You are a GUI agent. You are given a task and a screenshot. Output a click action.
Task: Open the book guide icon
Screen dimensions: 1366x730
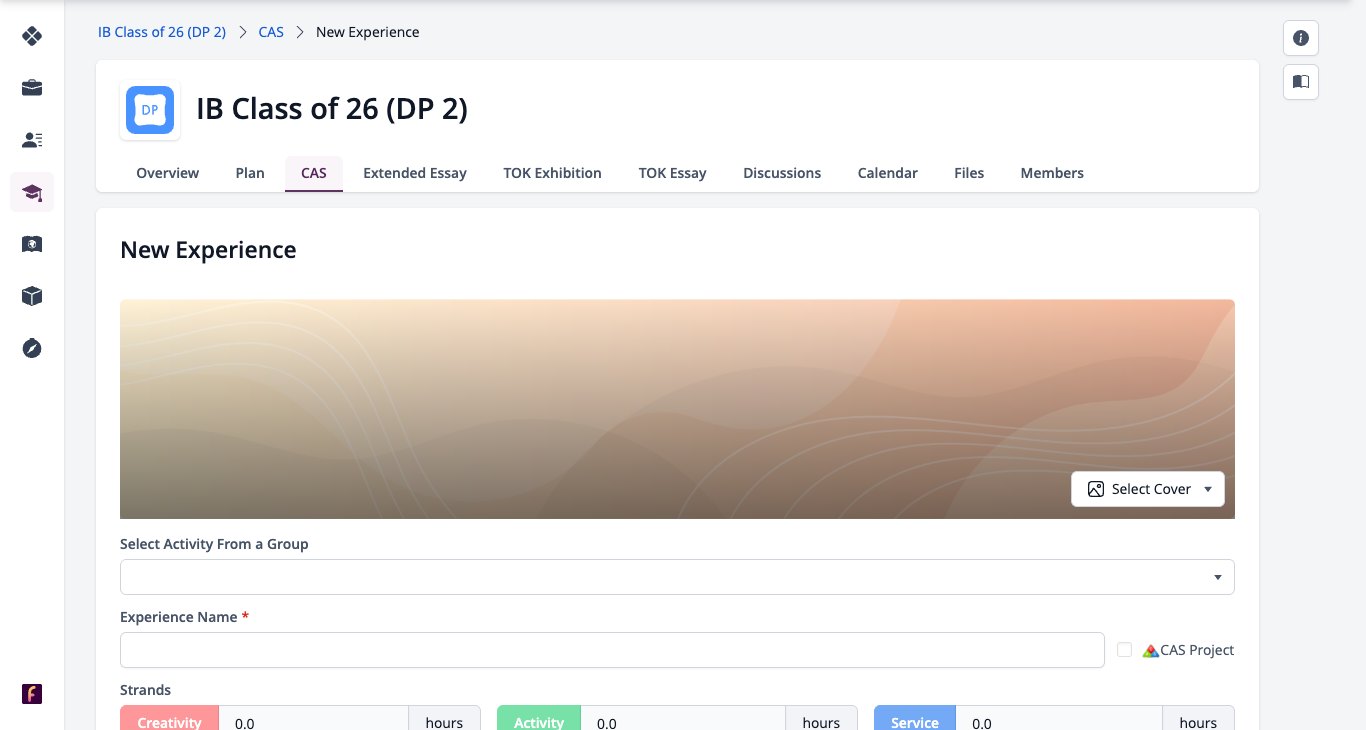1301,82
